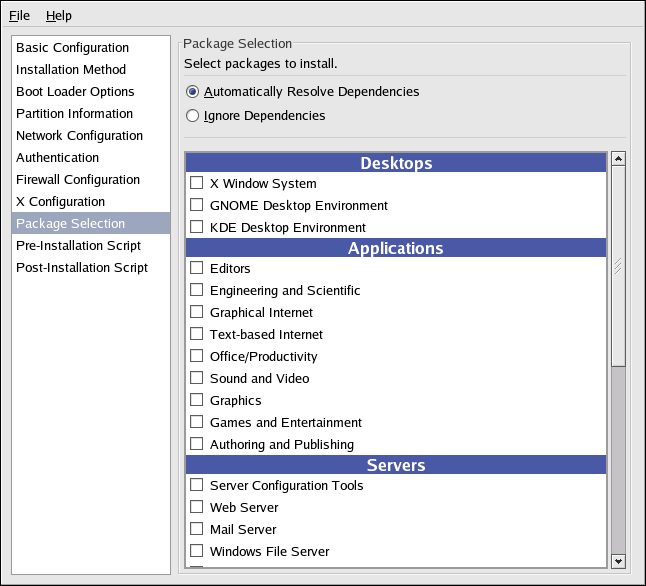Screen dimensions: 646x586
Task: Choose the Ignore Dependencies option
Action: coord(193,116)
